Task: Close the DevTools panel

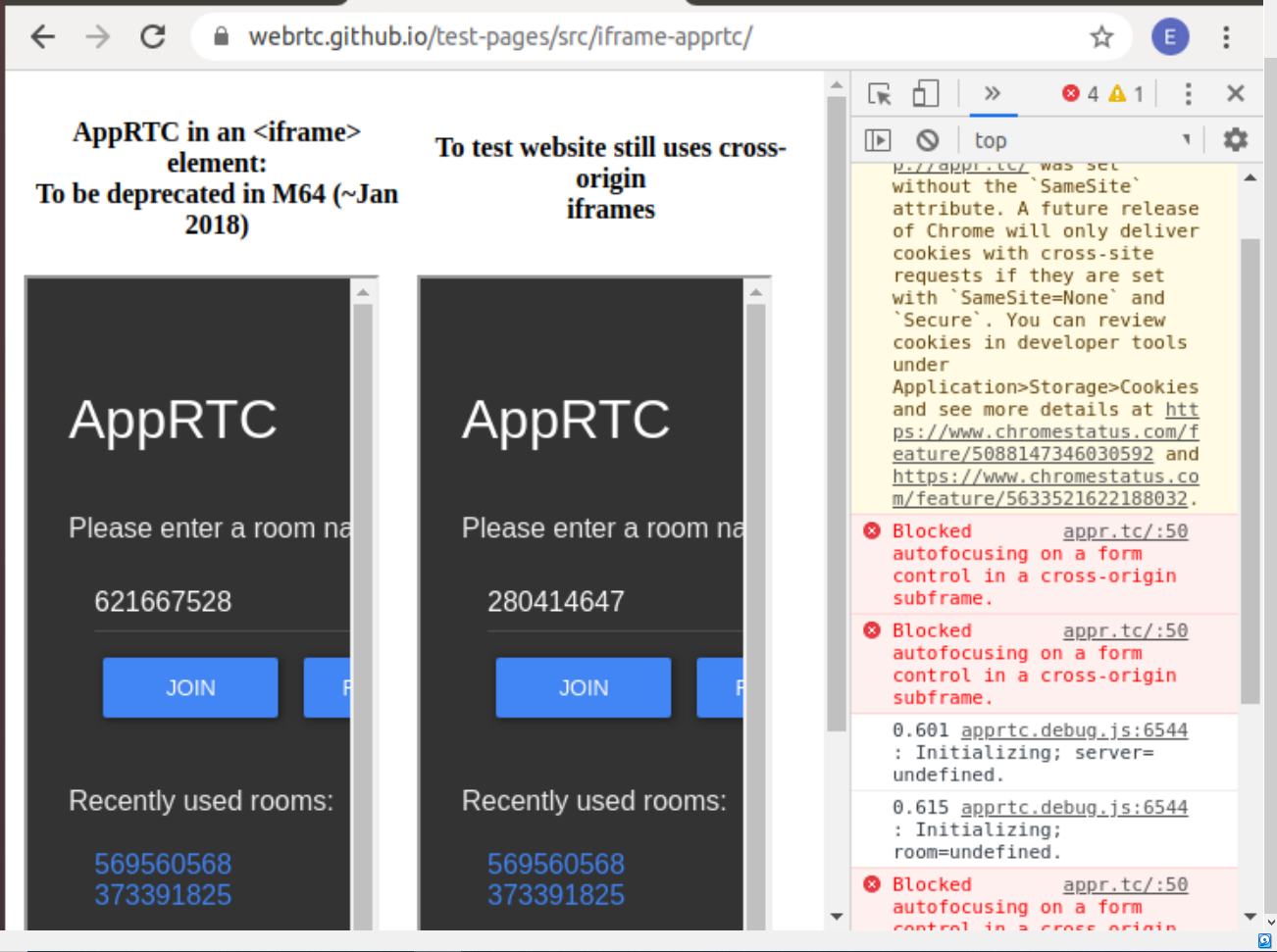Action: click(1236, 93)
